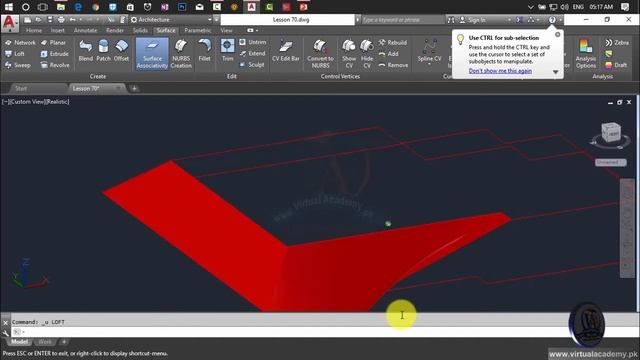640x360 pixels.
Task: Click Remove control vertices
Action: click(x=393, y=65)
